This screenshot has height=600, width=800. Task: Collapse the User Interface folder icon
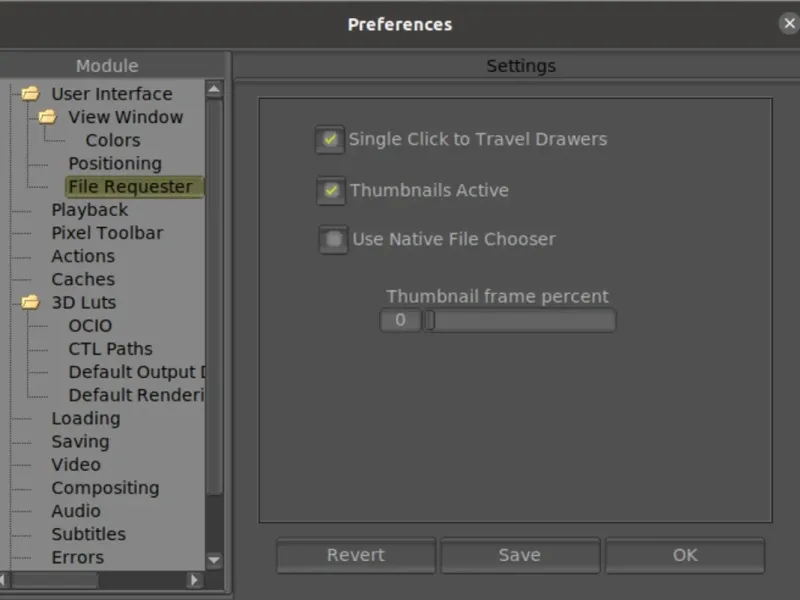[30, 94]
